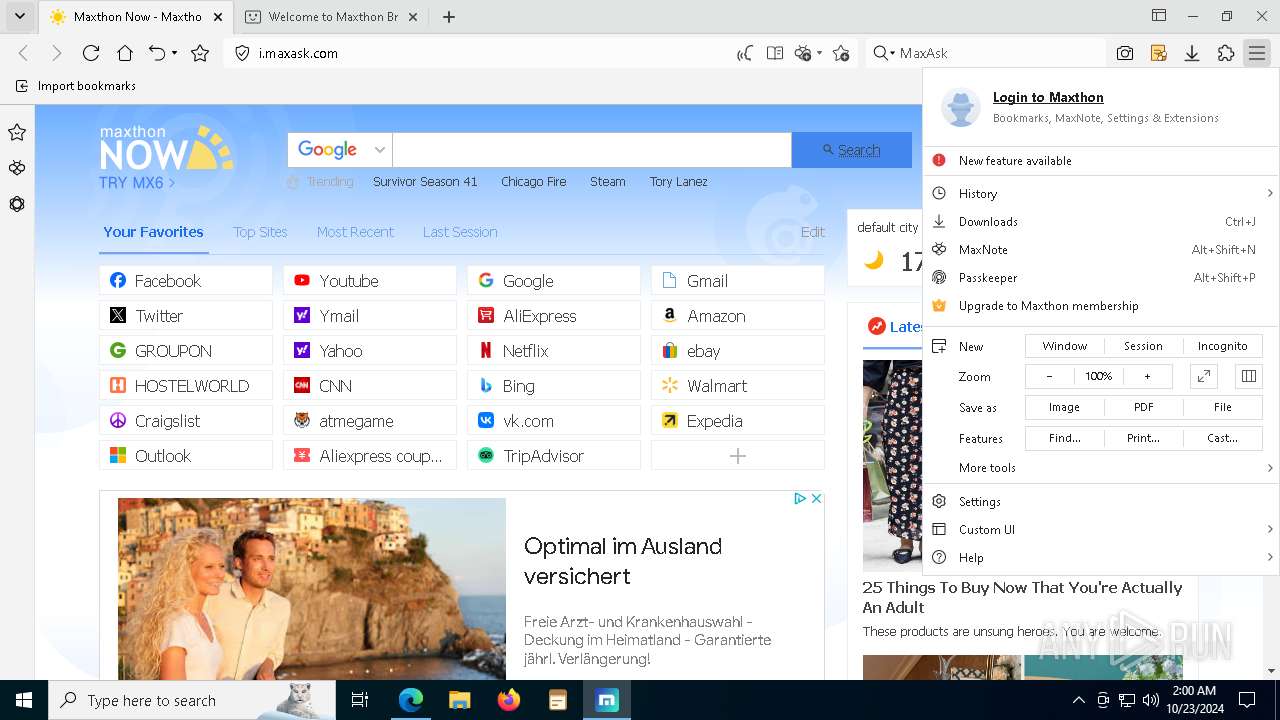Open the home page icon
Viewport: 1280px width, 720px height.
(x=124, y=53)
